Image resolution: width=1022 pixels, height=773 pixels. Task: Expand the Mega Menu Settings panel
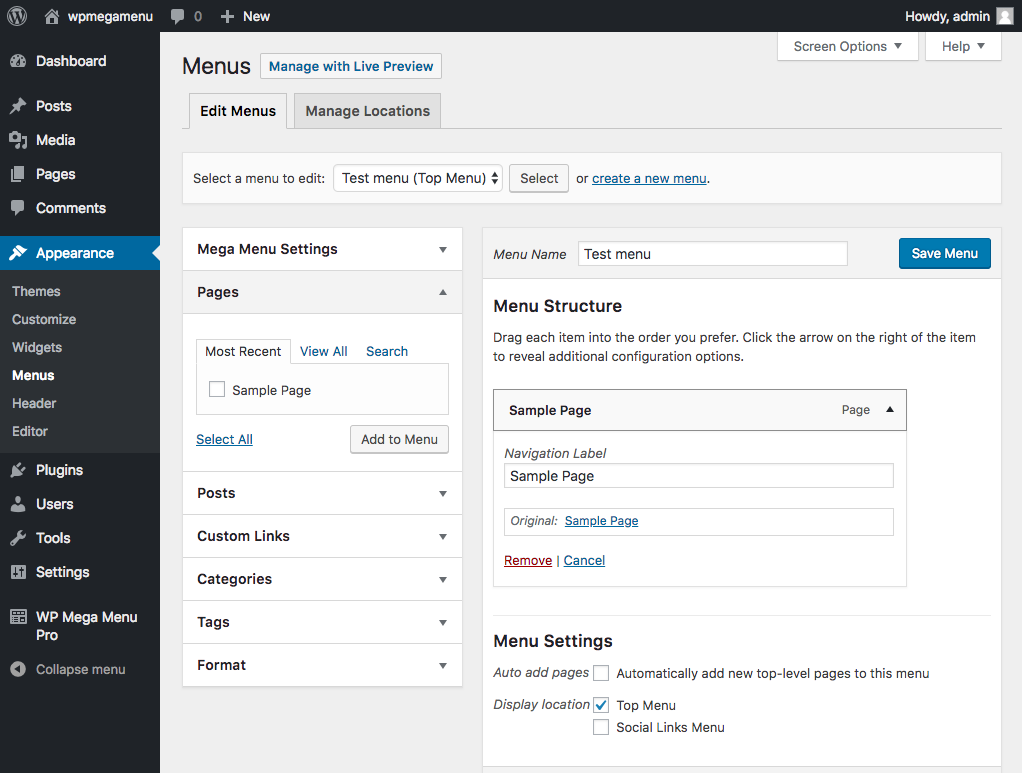click(323, 249)
